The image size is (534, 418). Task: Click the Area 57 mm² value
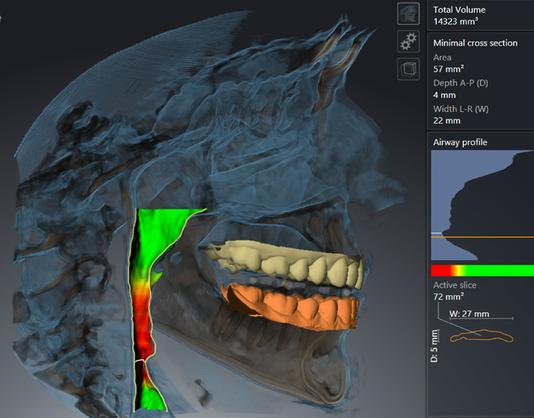448,69
